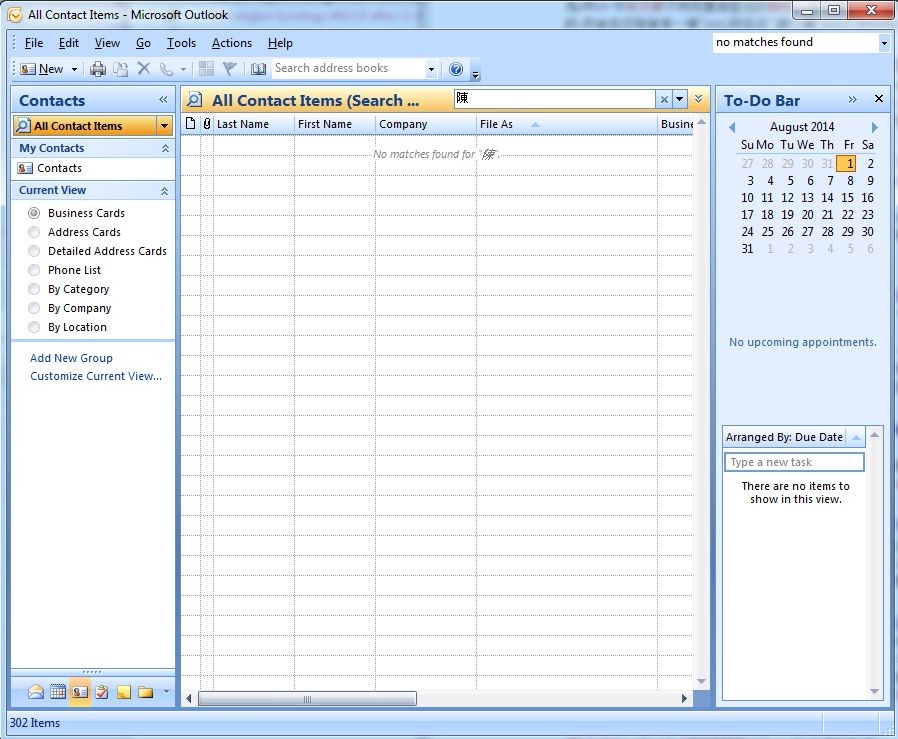Click the Move to Folder toolbar icon
Screen dimensions: 898x739
[120, 69]
